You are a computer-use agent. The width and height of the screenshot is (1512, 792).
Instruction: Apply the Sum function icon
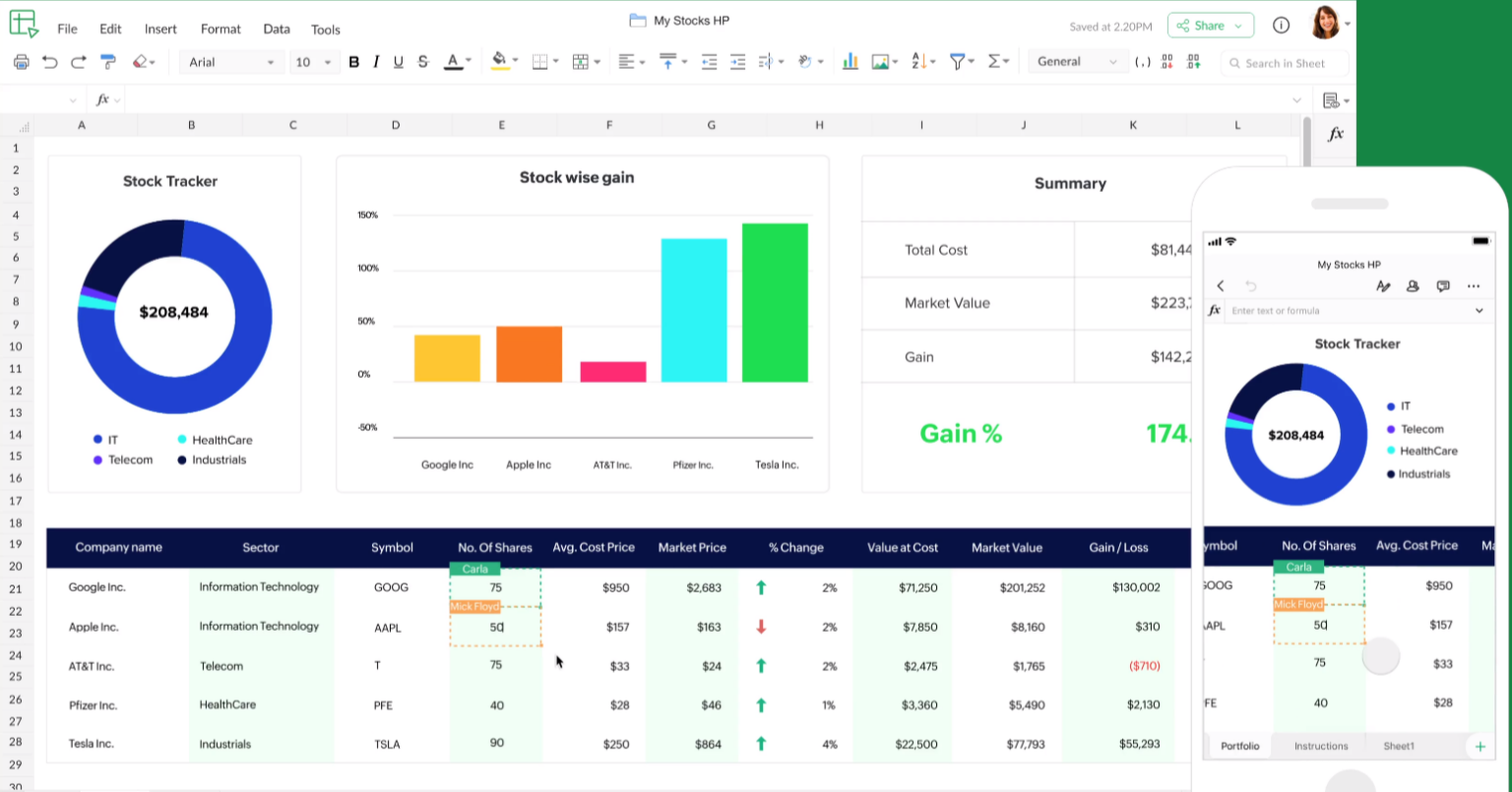(x=993, y=62)
